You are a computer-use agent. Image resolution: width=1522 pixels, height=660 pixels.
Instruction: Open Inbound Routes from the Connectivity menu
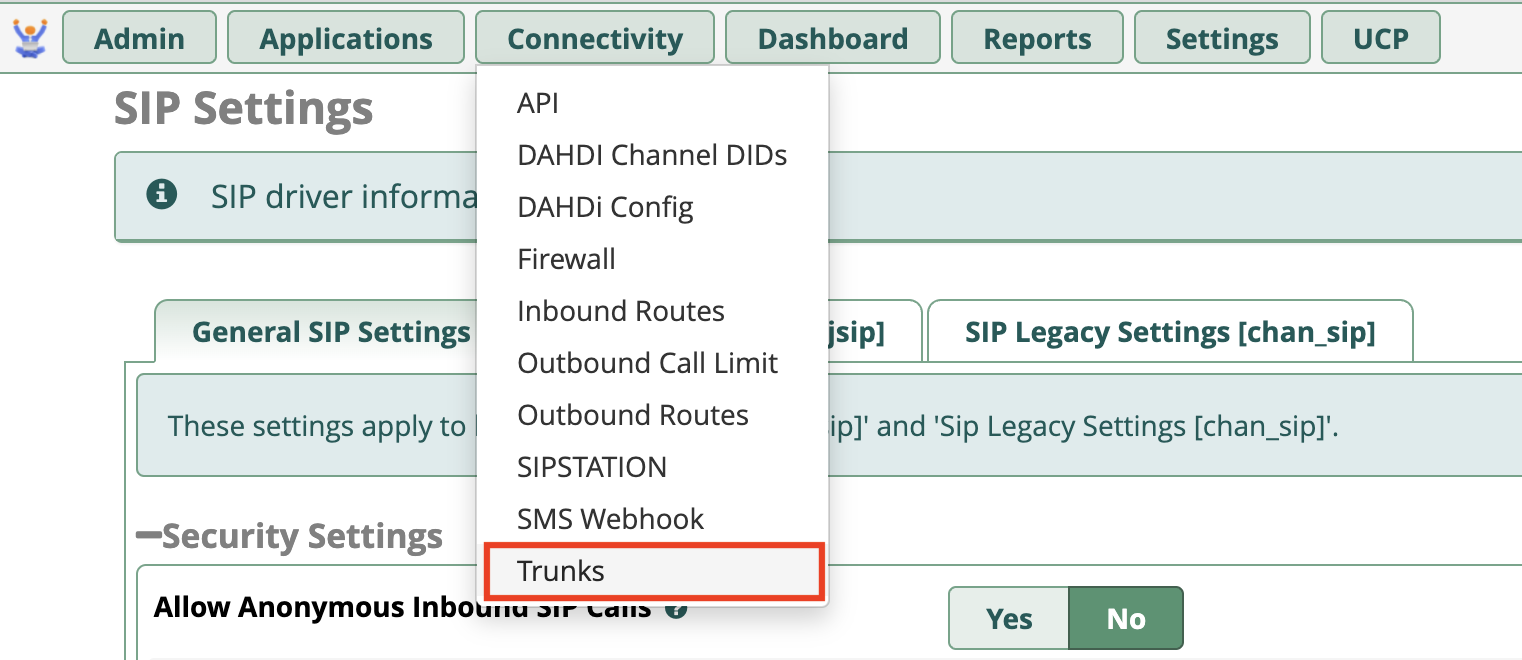tap(620, 310)
